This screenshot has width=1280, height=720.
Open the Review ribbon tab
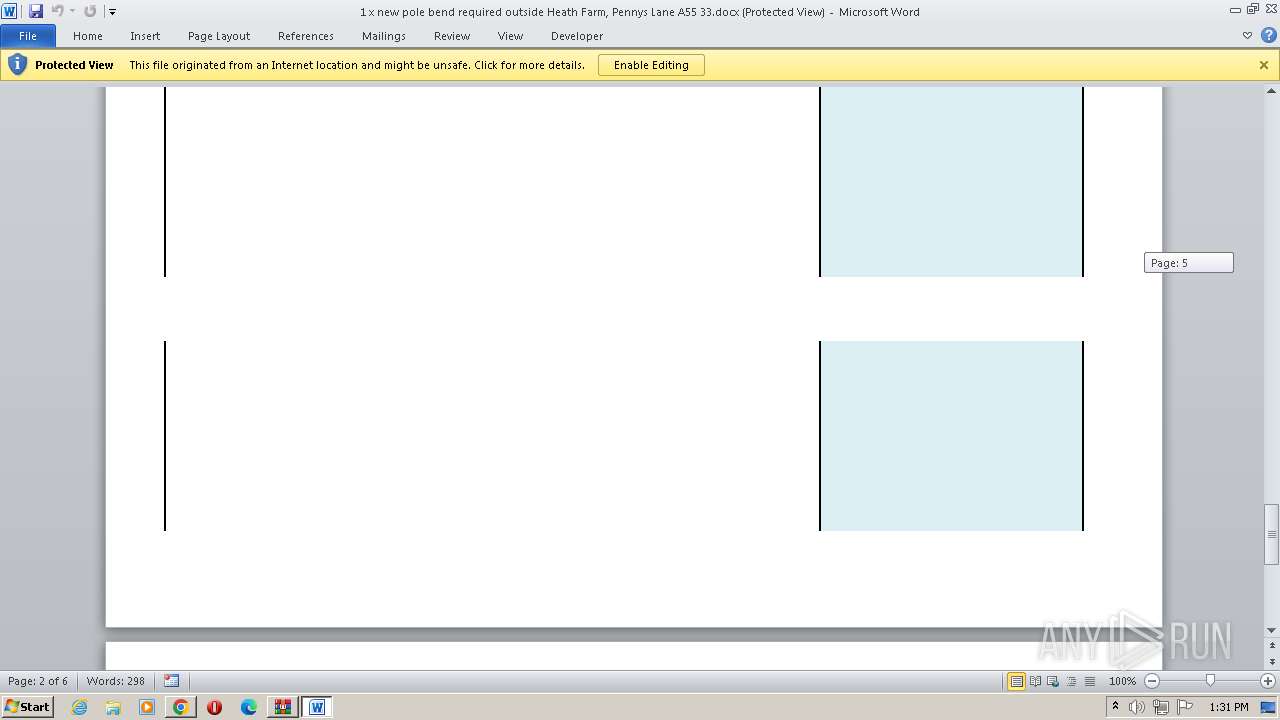(452, 36)
